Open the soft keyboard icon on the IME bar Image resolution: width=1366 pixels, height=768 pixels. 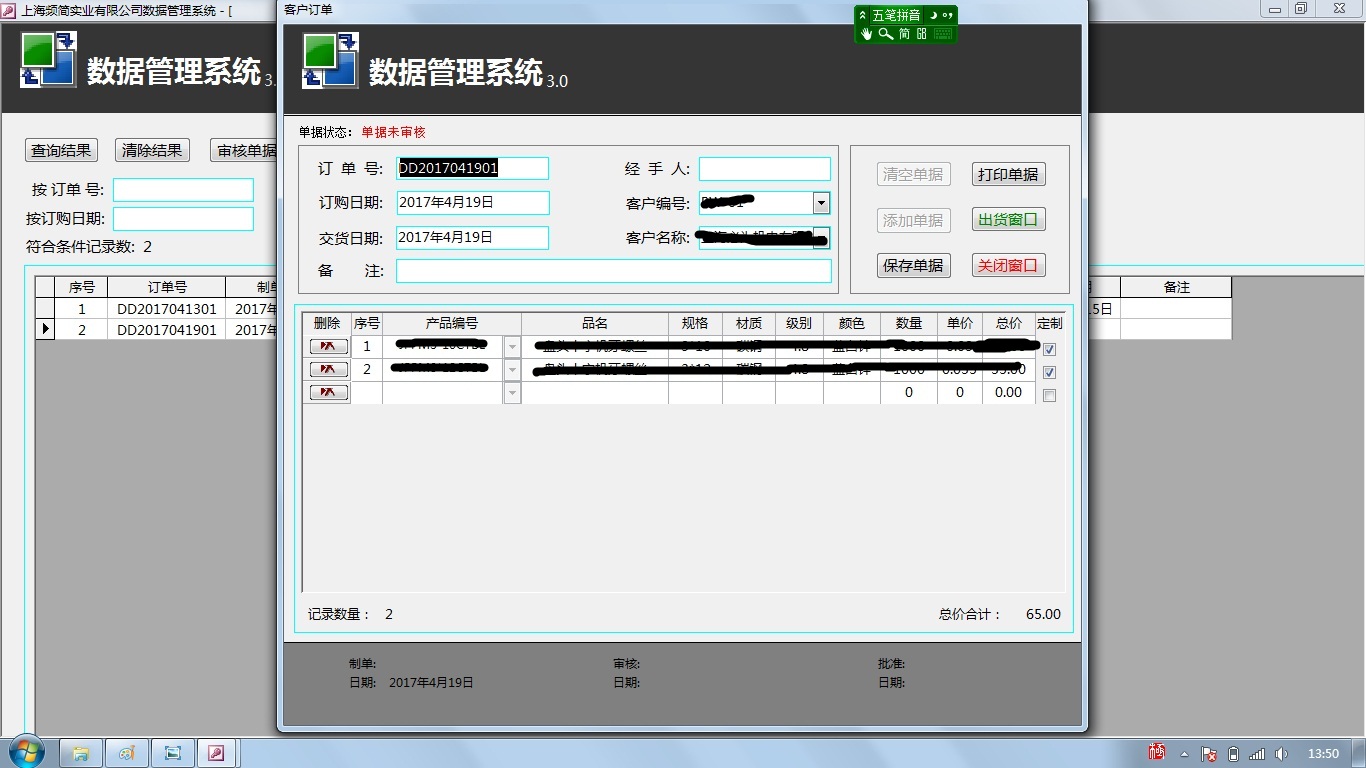[x=943, y=33]
